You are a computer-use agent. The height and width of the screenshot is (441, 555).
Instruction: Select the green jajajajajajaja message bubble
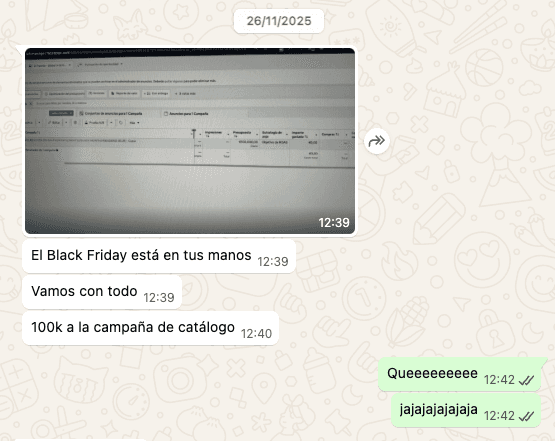(x=466, y=411)
